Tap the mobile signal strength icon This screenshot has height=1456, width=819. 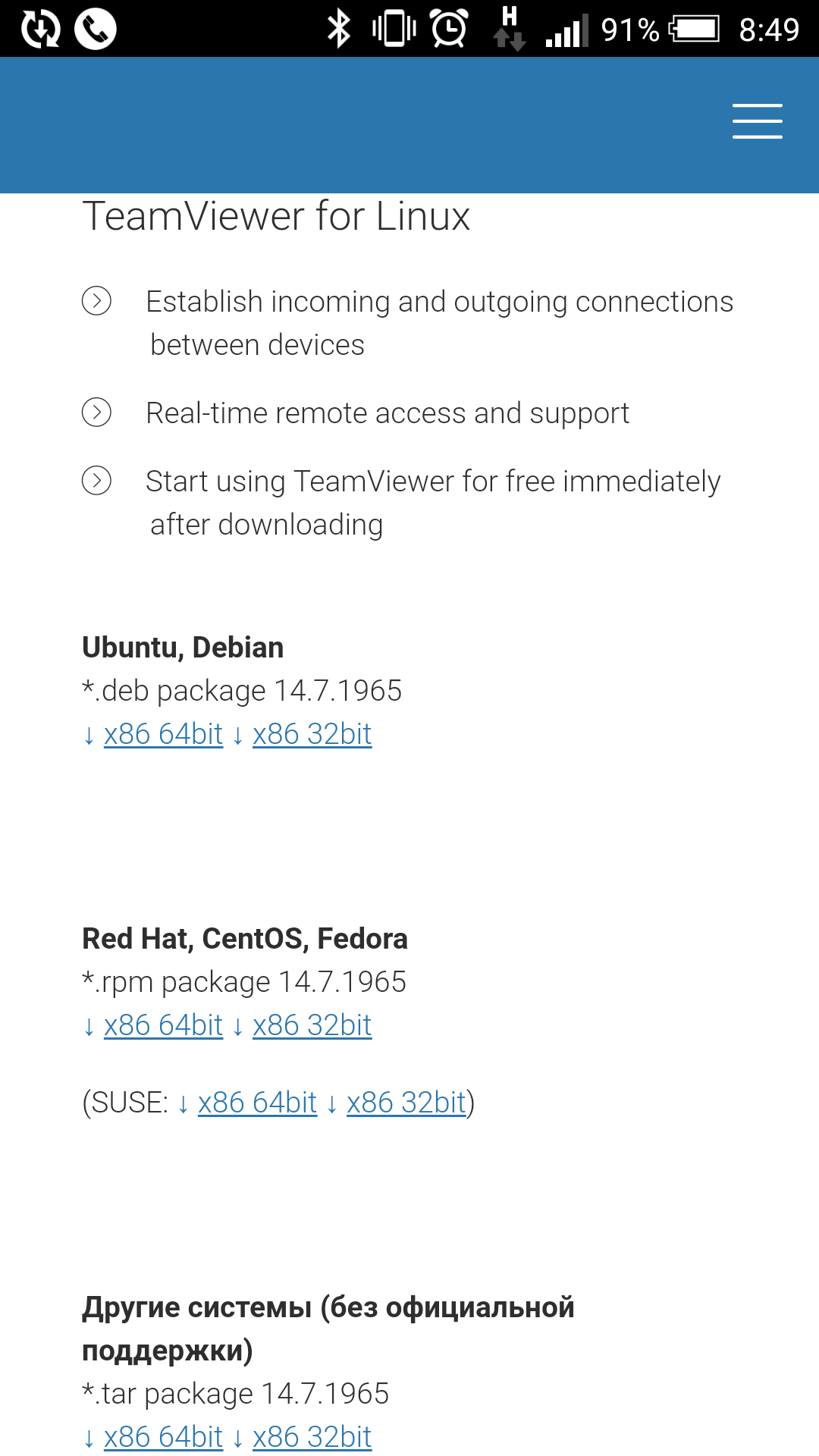[566, 31]
